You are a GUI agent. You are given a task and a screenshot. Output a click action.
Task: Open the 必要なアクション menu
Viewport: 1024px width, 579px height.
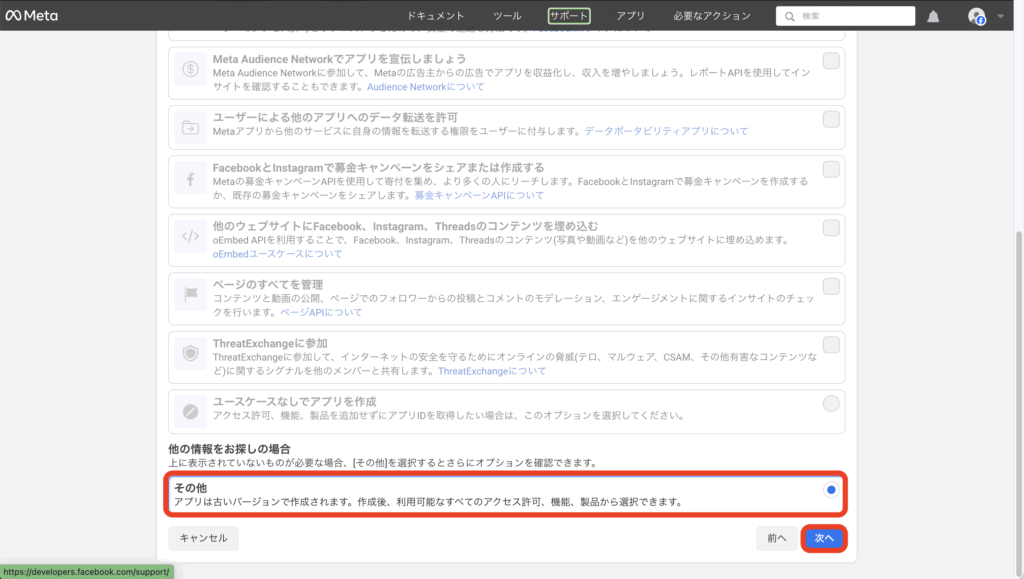[712, 16]
